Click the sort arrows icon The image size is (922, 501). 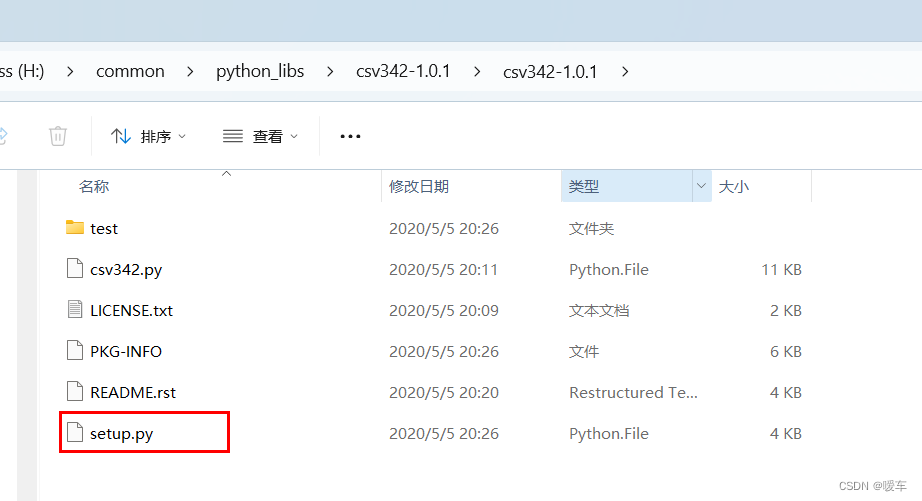[x=121, y=136]
